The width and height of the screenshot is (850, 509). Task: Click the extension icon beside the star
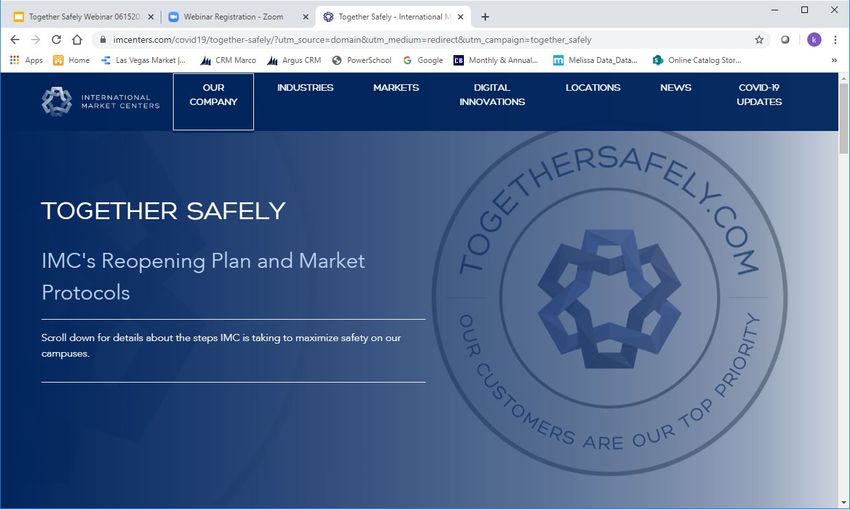(x=784, y=40)
